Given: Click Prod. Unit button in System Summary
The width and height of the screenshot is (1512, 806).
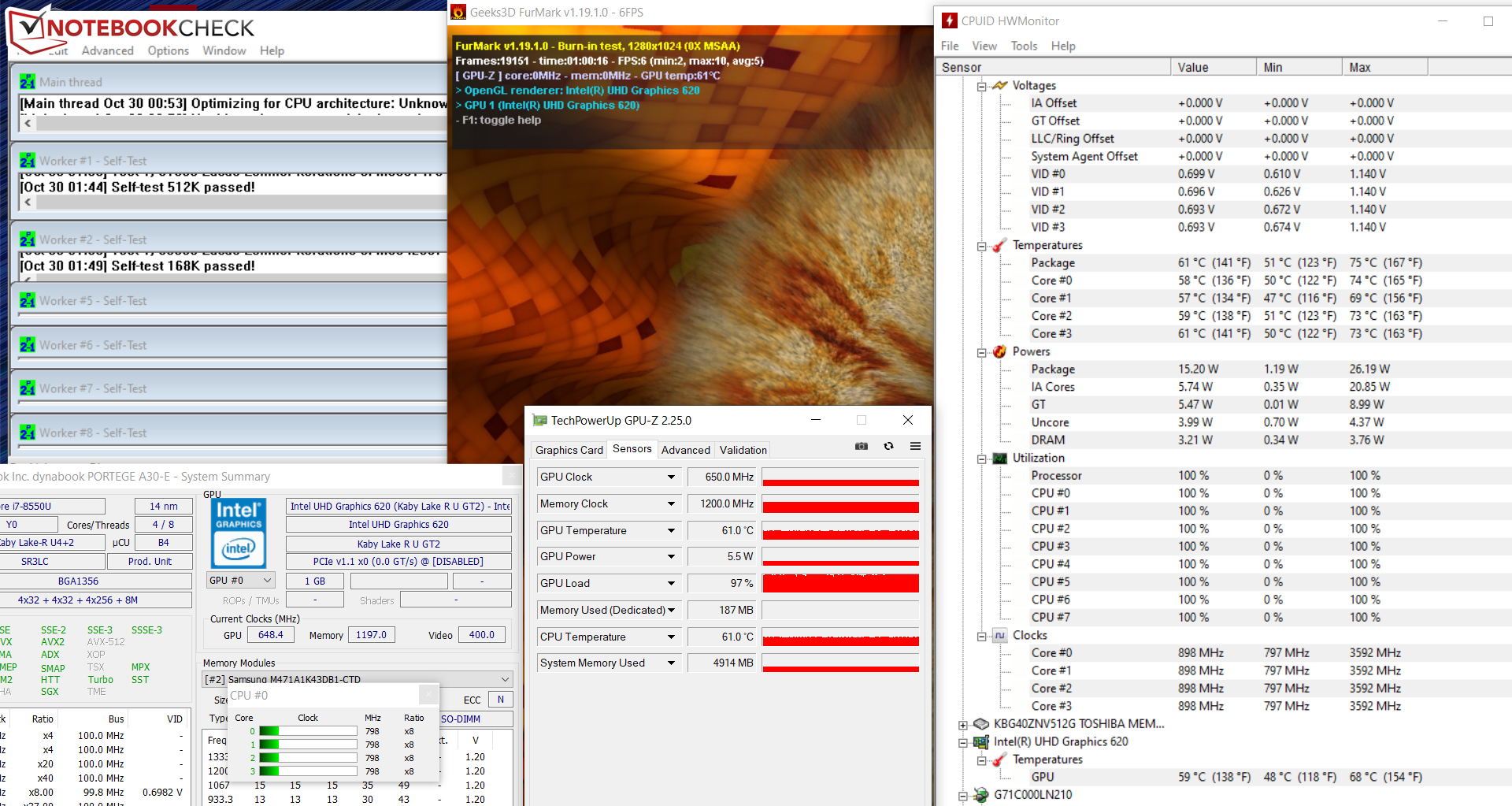Looking at the screenshot, I should pyautogui.click(x=150, y=562).
